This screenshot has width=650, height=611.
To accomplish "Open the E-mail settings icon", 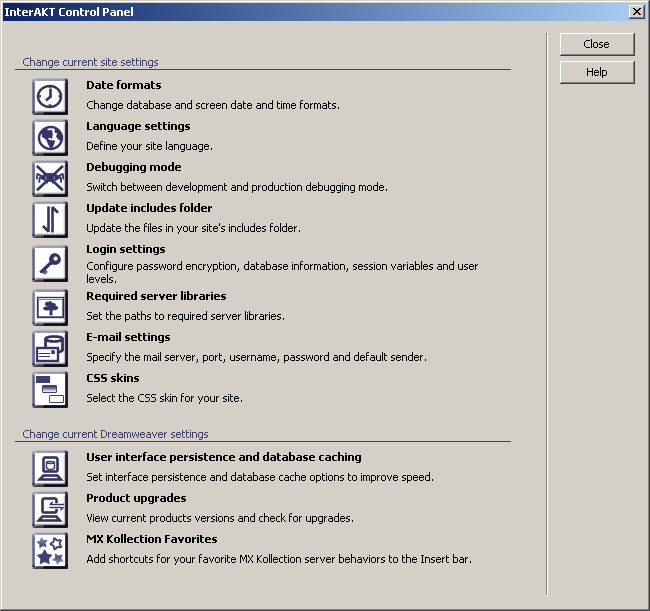I will click(x=49, y=348).
